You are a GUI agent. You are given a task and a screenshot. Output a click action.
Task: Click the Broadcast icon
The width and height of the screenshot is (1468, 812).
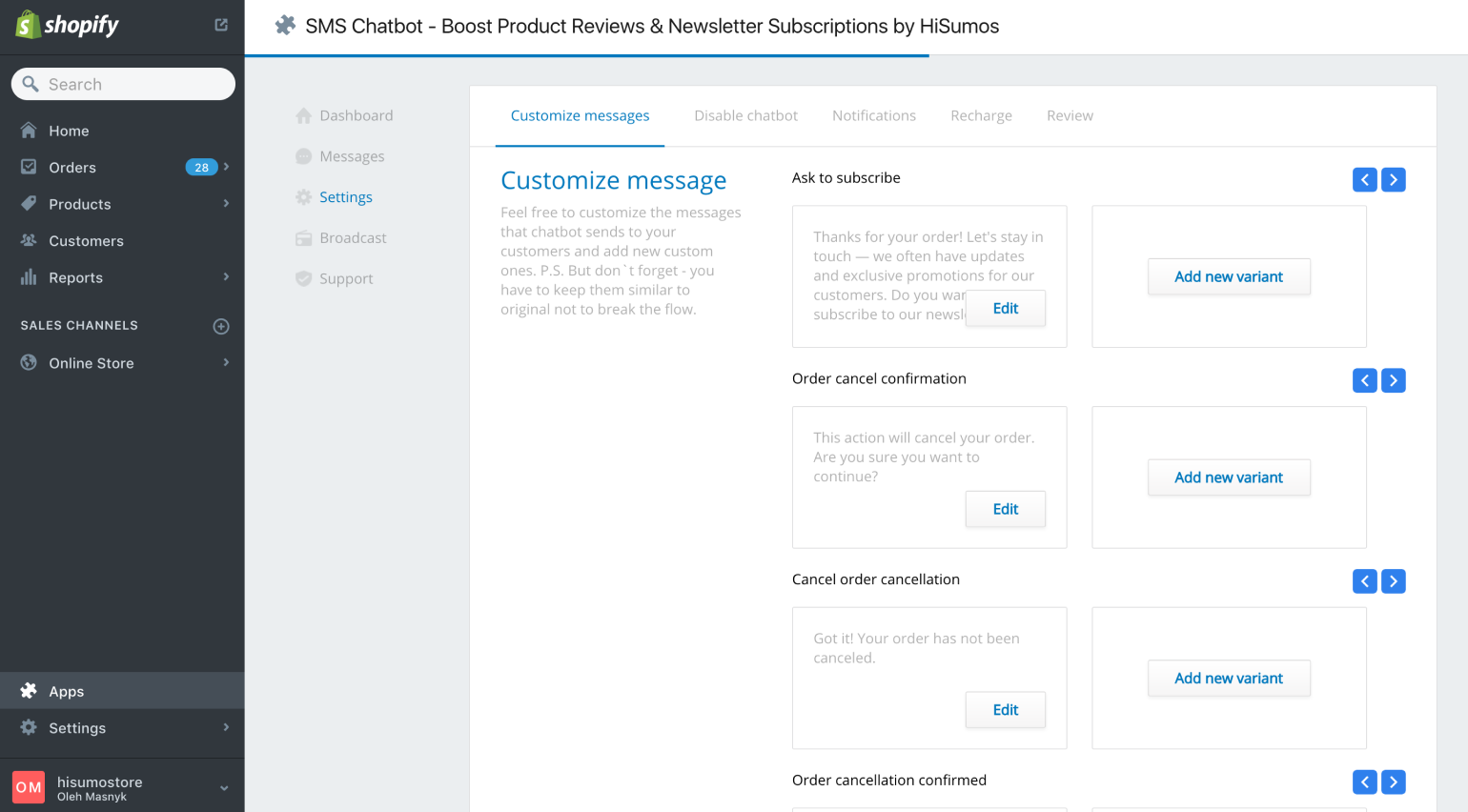point(303,238)
